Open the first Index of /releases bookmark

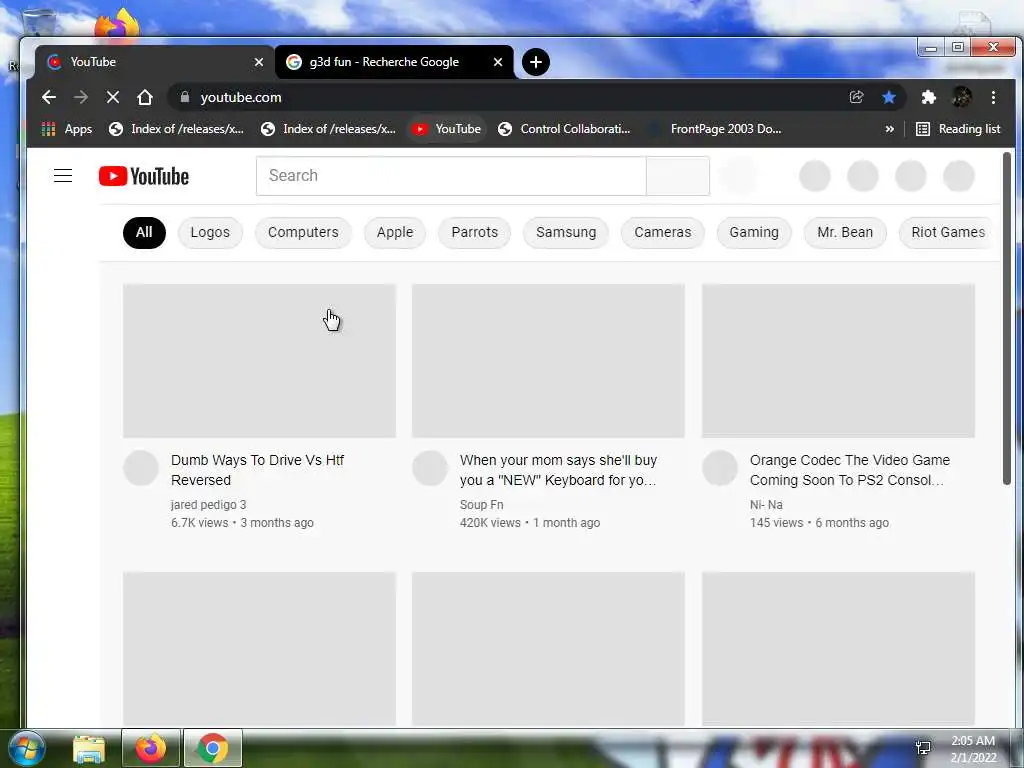coord(176,129)
